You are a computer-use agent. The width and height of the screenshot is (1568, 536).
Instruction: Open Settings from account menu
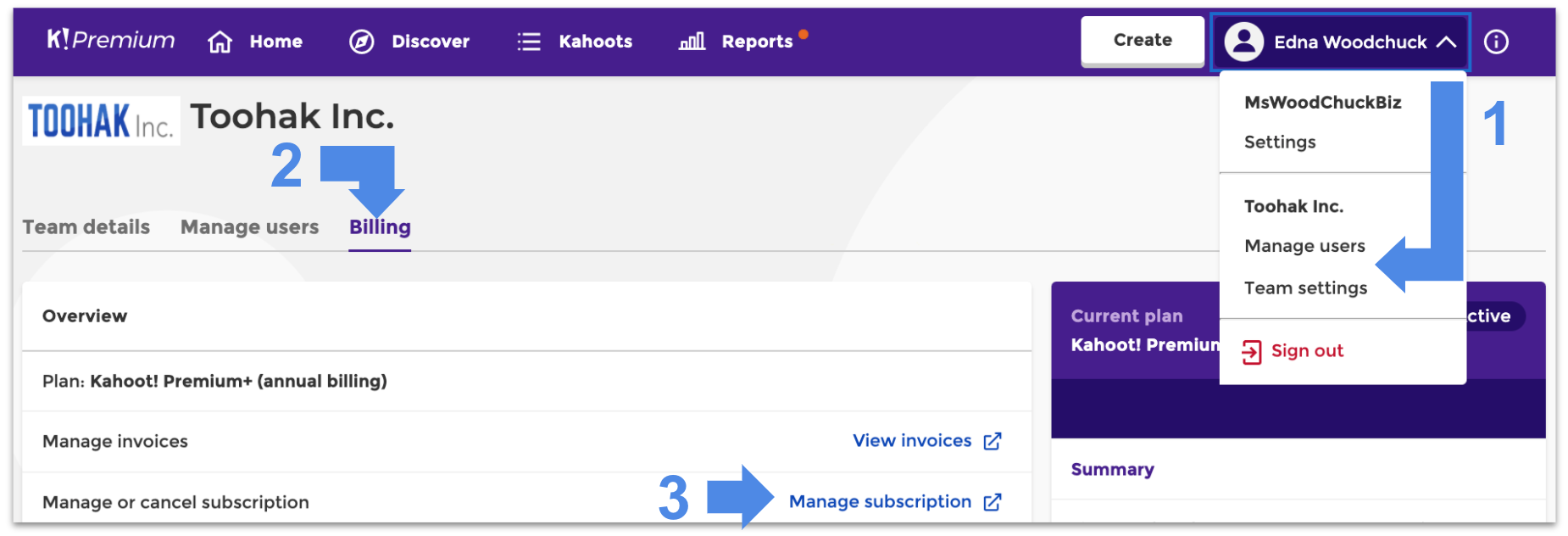click(x=1280, y=142)
